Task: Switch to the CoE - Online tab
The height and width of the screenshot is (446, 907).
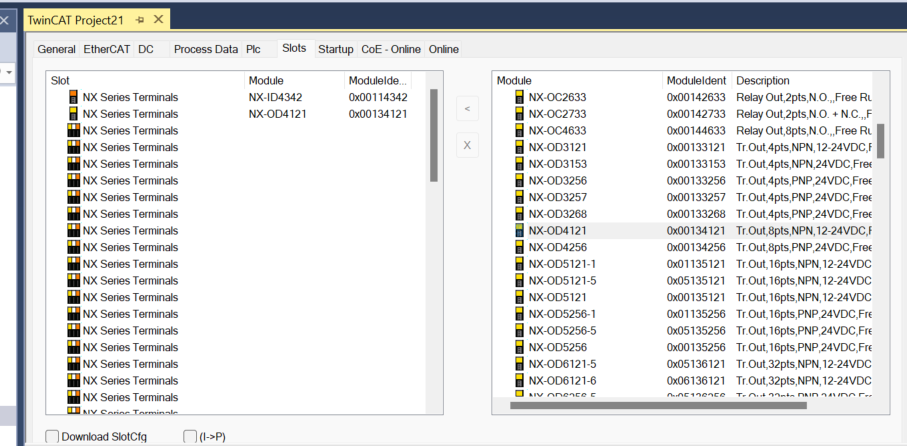Action: 391,49
